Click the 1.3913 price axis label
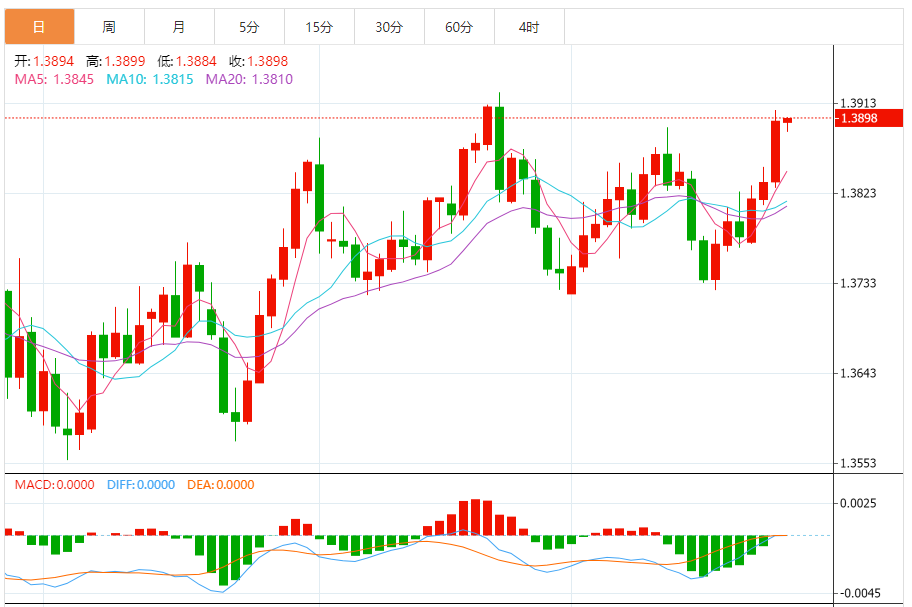The height and width of the screenshot is (607, 912). click(859, 103)
